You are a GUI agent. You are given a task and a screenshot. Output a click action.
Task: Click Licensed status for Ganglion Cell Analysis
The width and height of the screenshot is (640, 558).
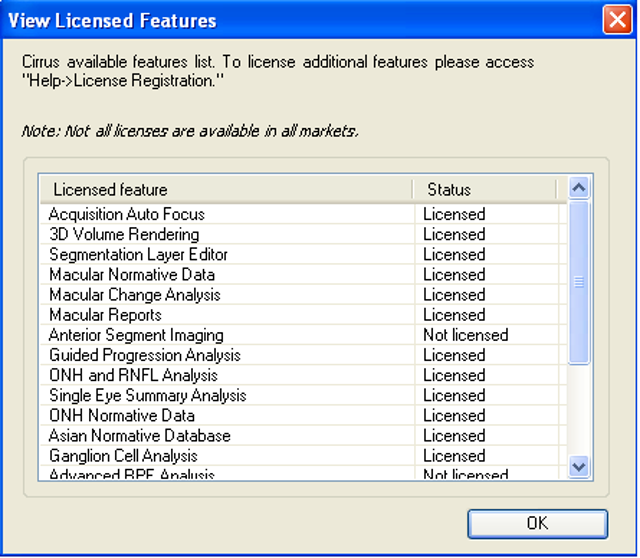(x=454, y=456)
